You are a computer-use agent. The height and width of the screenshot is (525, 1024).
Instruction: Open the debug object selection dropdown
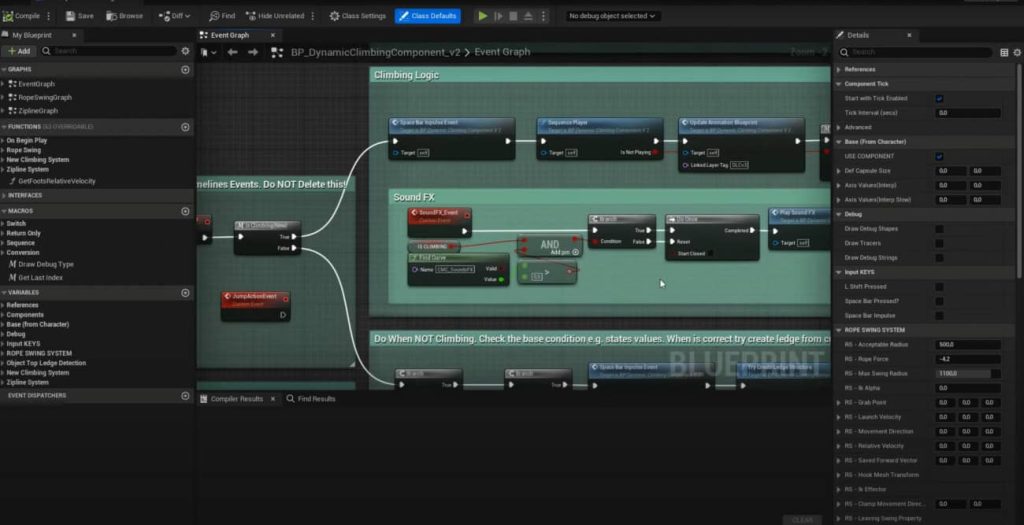click(613, 16)
